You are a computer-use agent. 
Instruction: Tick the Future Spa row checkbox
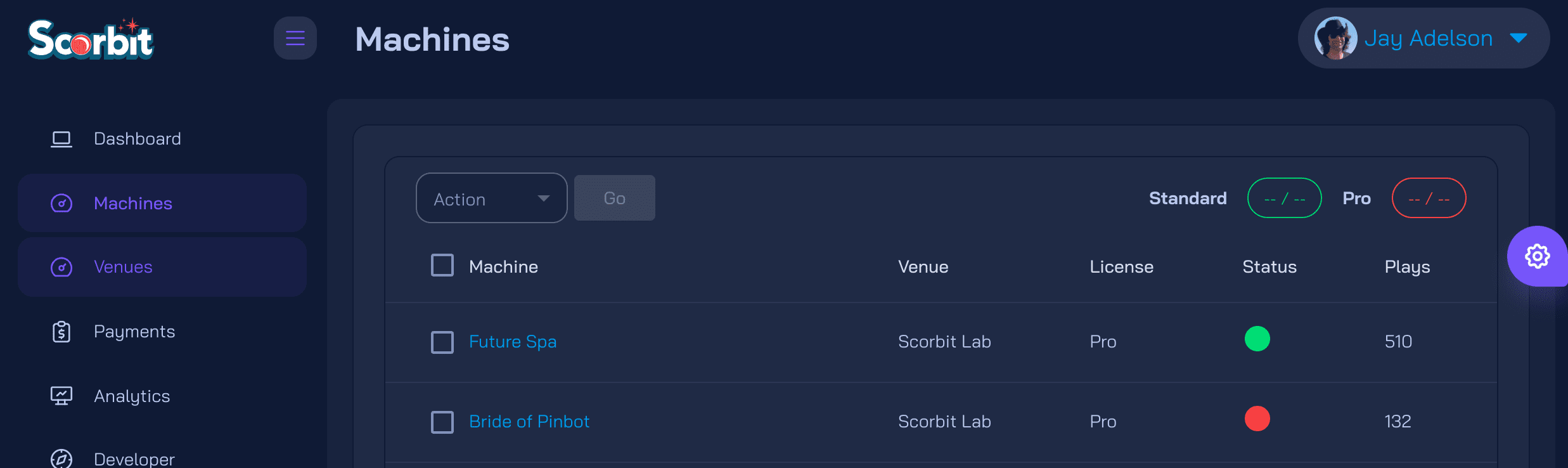click(442, 342)
